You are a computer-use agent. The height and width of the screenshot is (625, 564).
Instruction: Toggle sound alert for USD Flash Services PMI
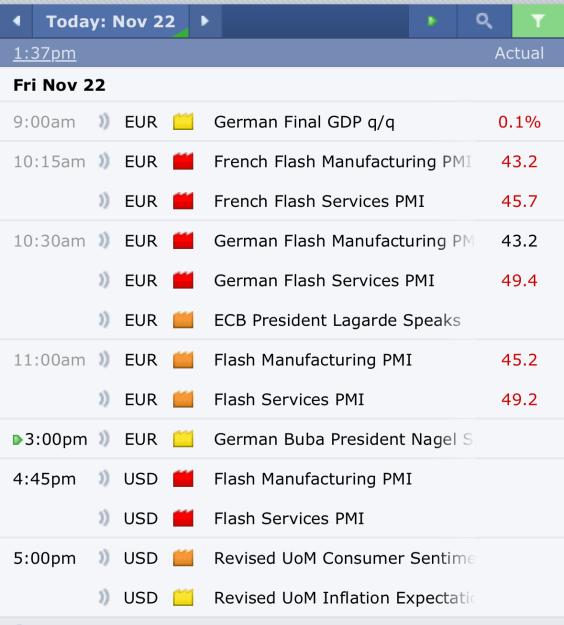(104, 518)
